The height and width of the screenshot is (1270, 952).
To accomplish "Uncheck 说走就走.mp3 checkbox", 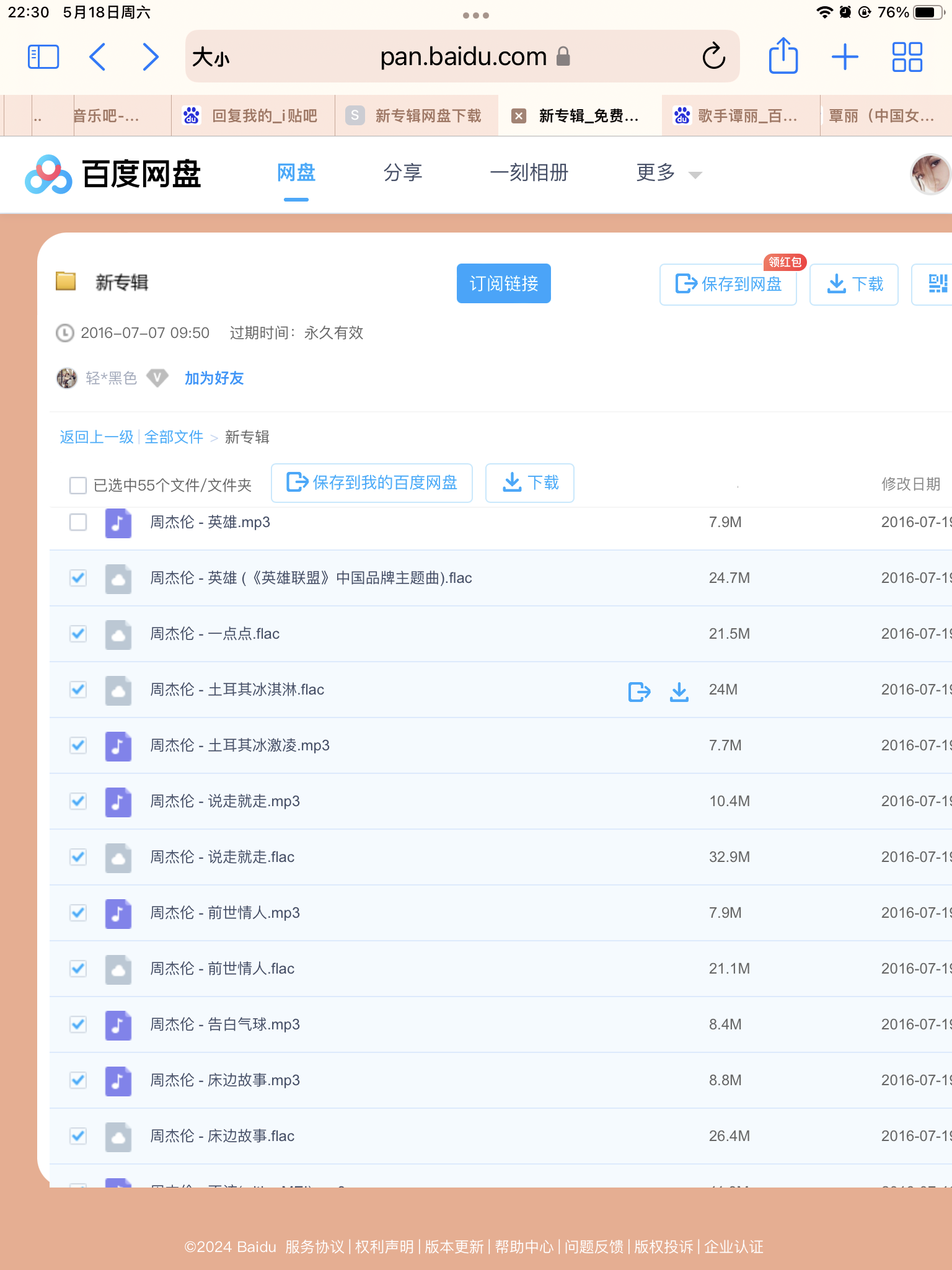I will pyautogui.click(x=78, y=801).
